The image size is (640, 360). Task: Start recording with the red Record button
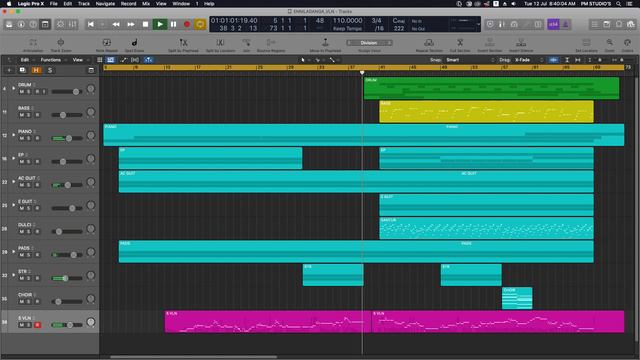pos(187,24)
